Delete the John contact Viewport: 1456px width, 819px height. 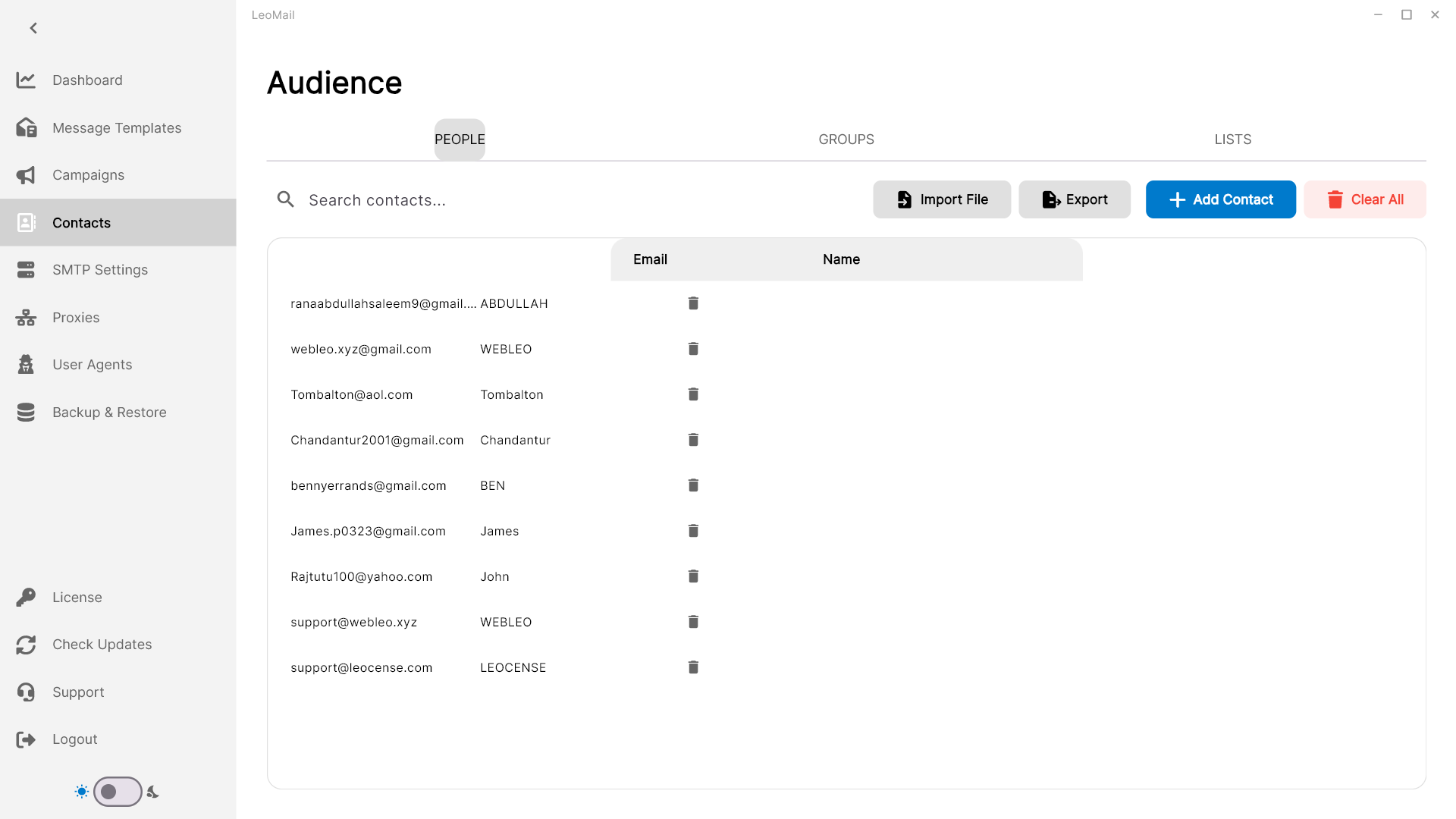(x=693, y=576)
